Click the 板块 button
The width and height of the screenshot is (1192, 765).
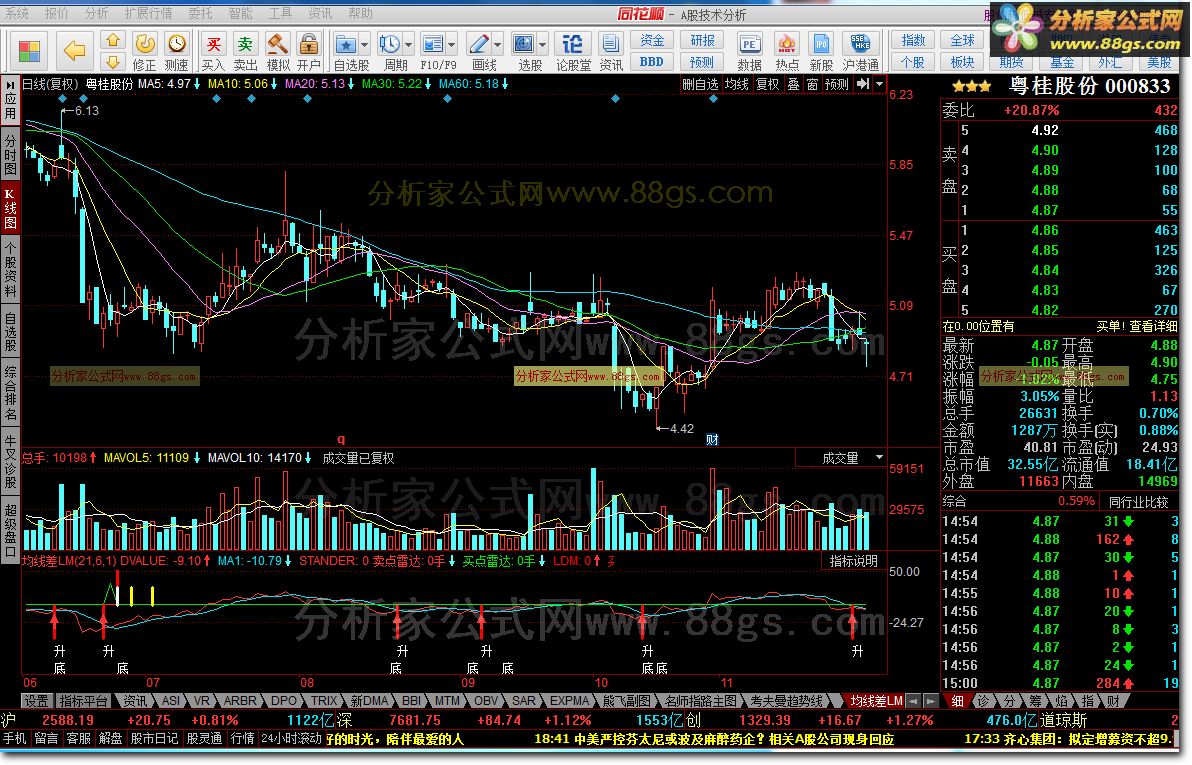(962, 62)
